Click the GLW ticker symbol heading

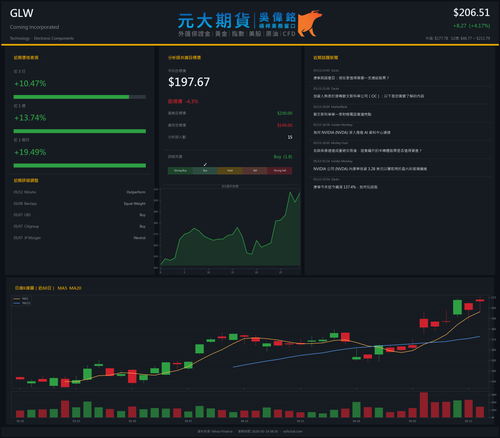22,13
